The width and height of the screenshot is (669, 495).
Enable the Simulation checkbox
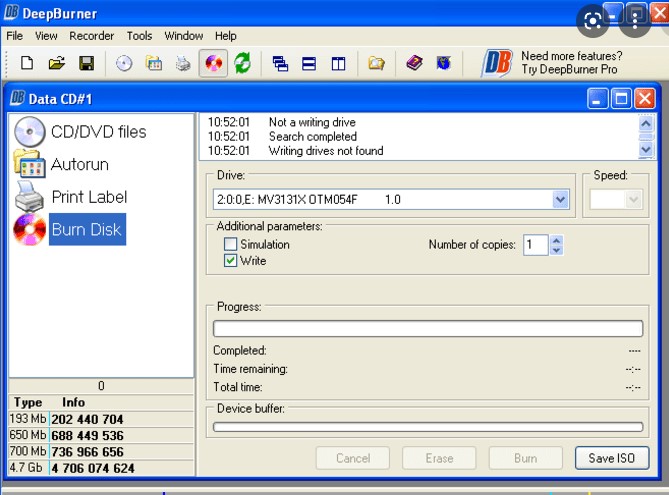pyautogui.click(x=230, y=244)
